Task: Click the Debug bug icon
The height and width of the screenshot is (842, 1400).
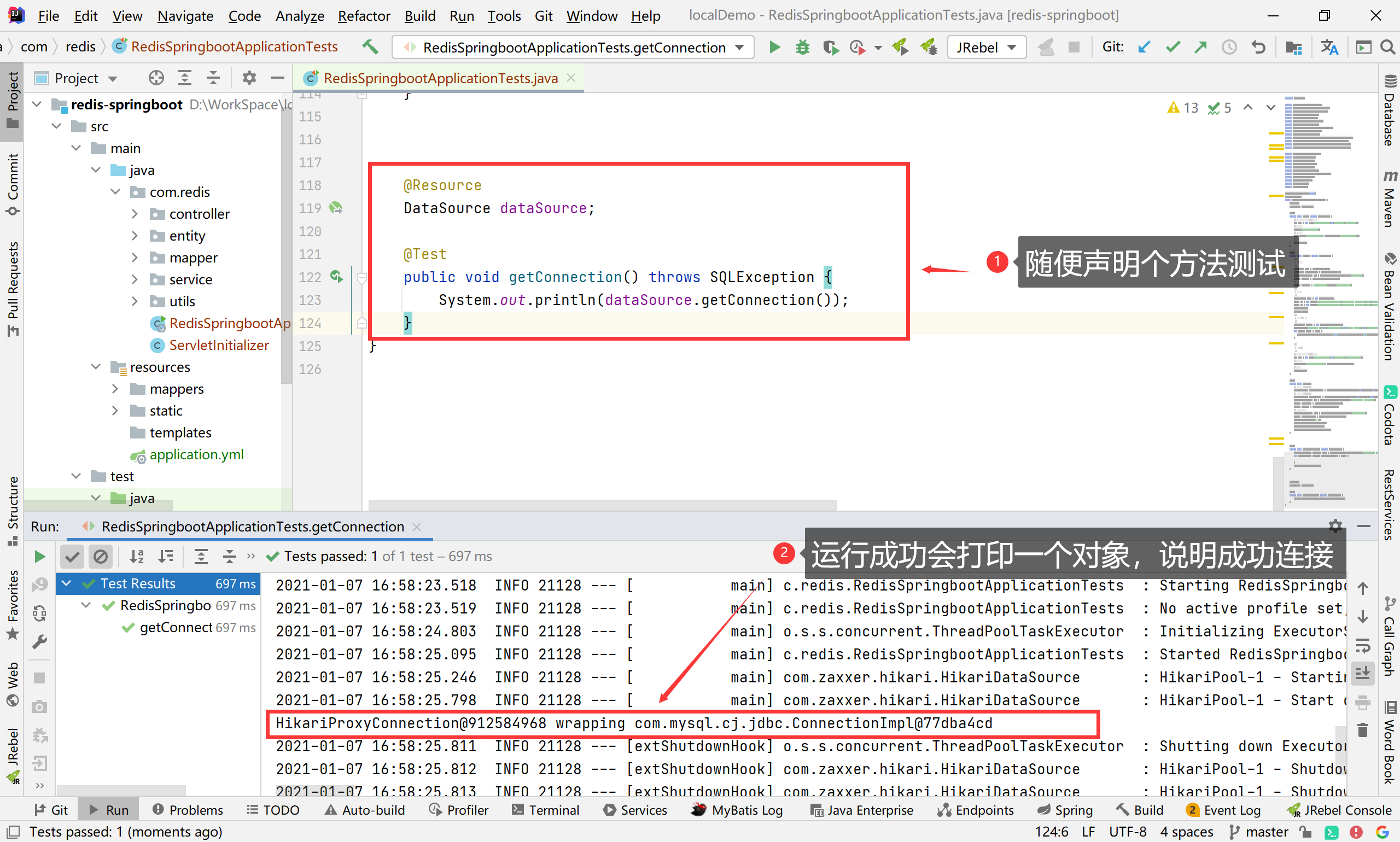Action: pos(802,47)
